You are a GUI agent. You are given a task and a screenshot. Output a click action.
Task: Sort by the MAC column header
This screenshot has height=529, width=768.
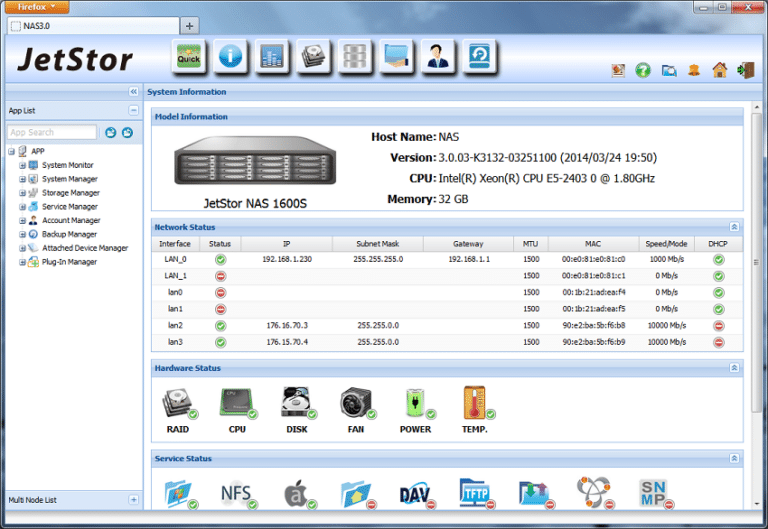click(593, 244)
